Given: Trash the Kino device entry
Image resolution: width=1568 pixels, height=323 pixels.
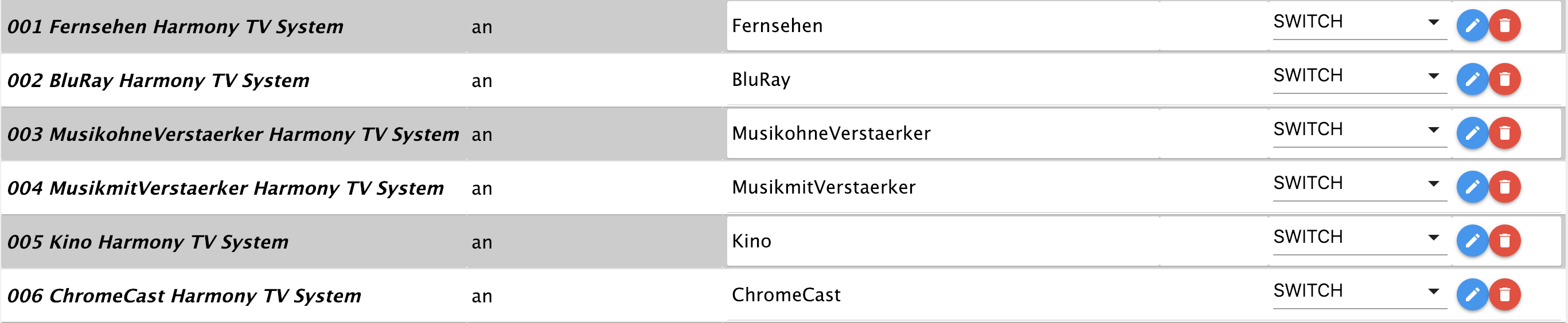Looking at the screenshot, I should coord(1504,241).
